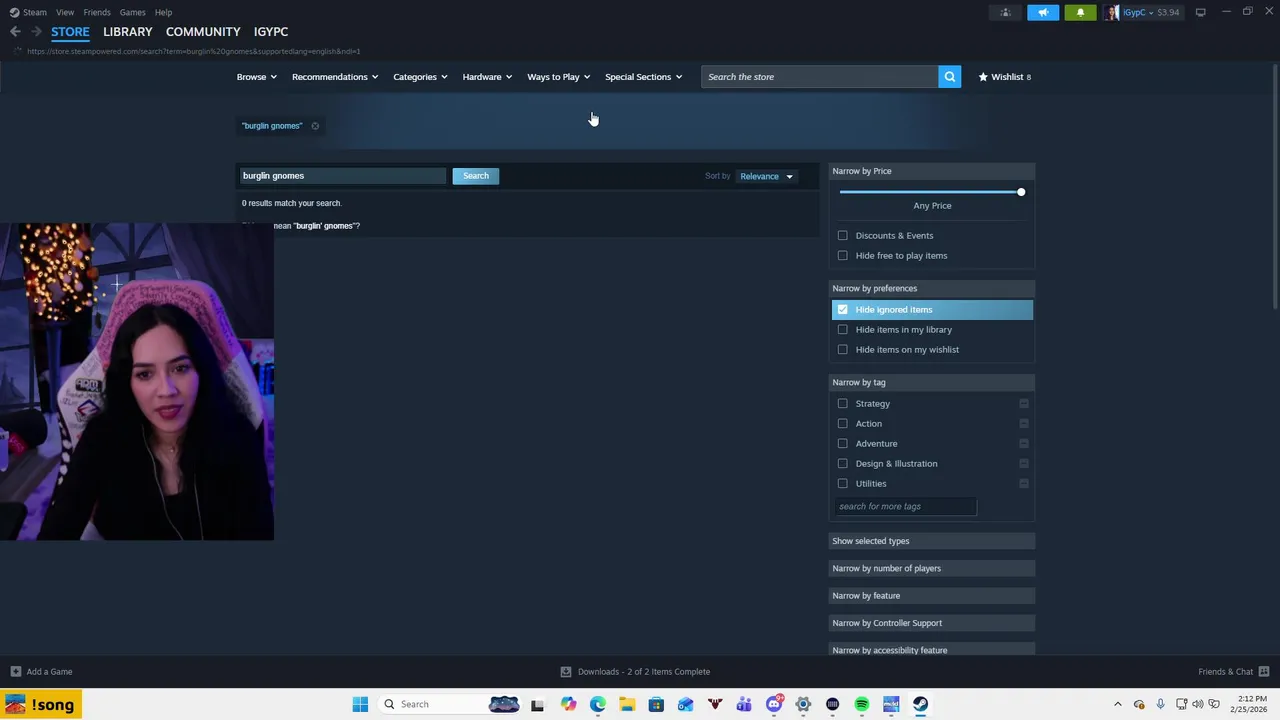1280x720 pixels.
Task: Click the Add a Game plus icon
Action: coord(15,672)
